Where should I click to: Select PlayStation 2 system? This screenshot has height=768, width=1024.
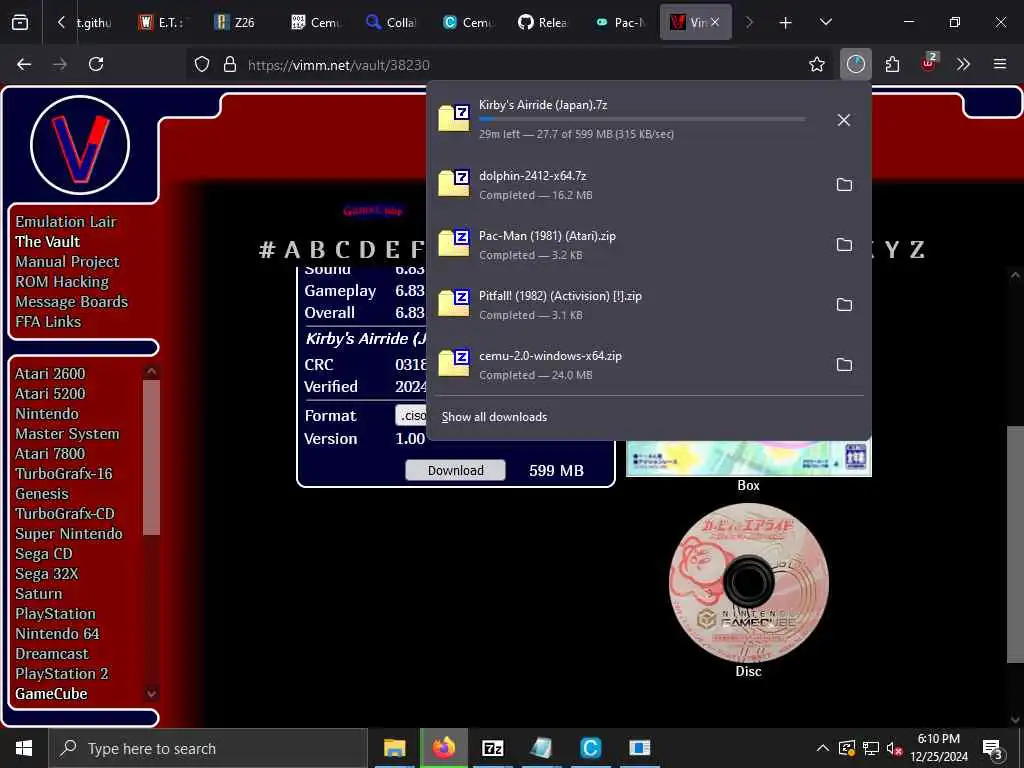click(x=61, y=673)
